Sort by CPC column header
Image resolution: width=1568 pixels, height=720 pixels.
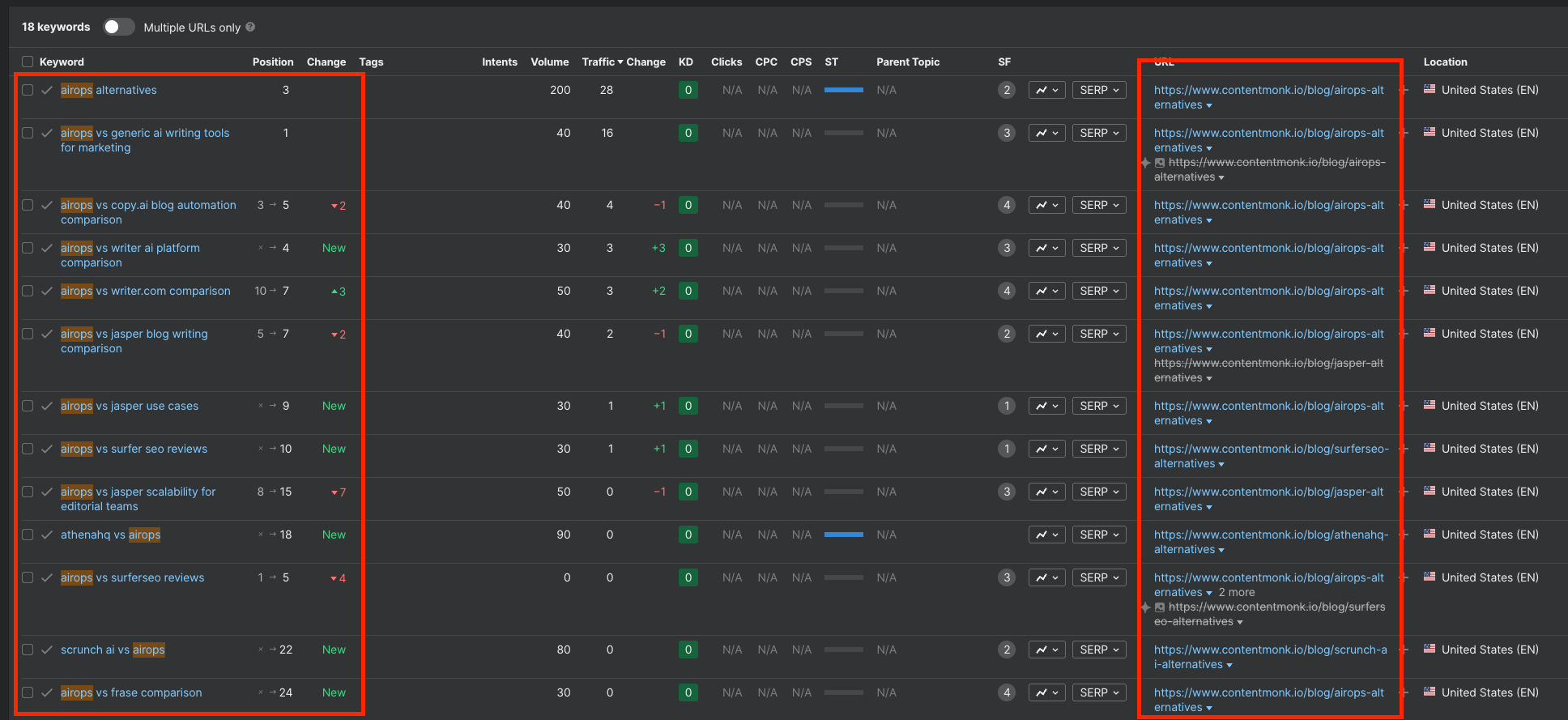tap(766, 62)
